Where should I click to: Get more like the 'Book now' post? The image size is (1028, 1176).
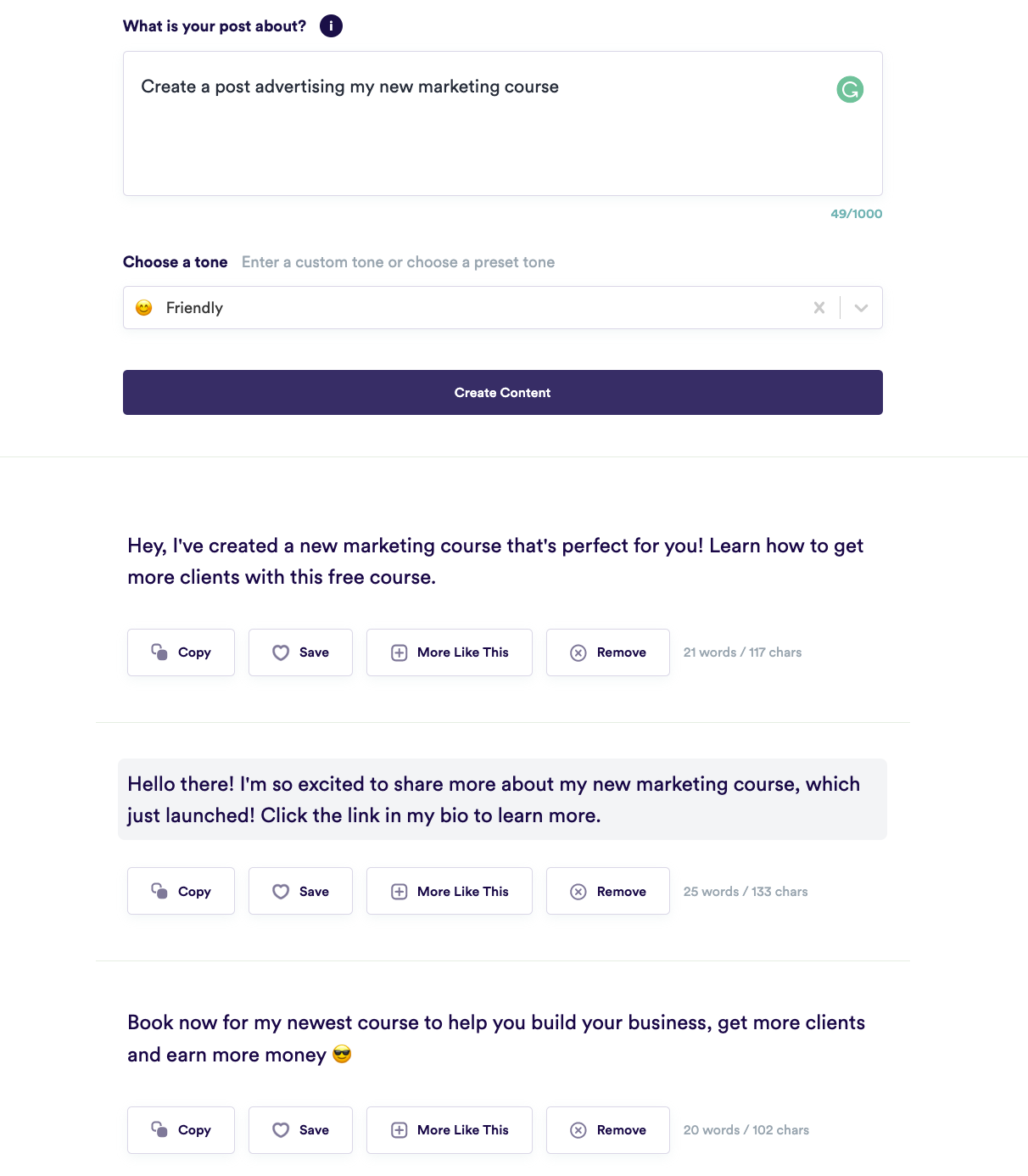point(450,1130)
